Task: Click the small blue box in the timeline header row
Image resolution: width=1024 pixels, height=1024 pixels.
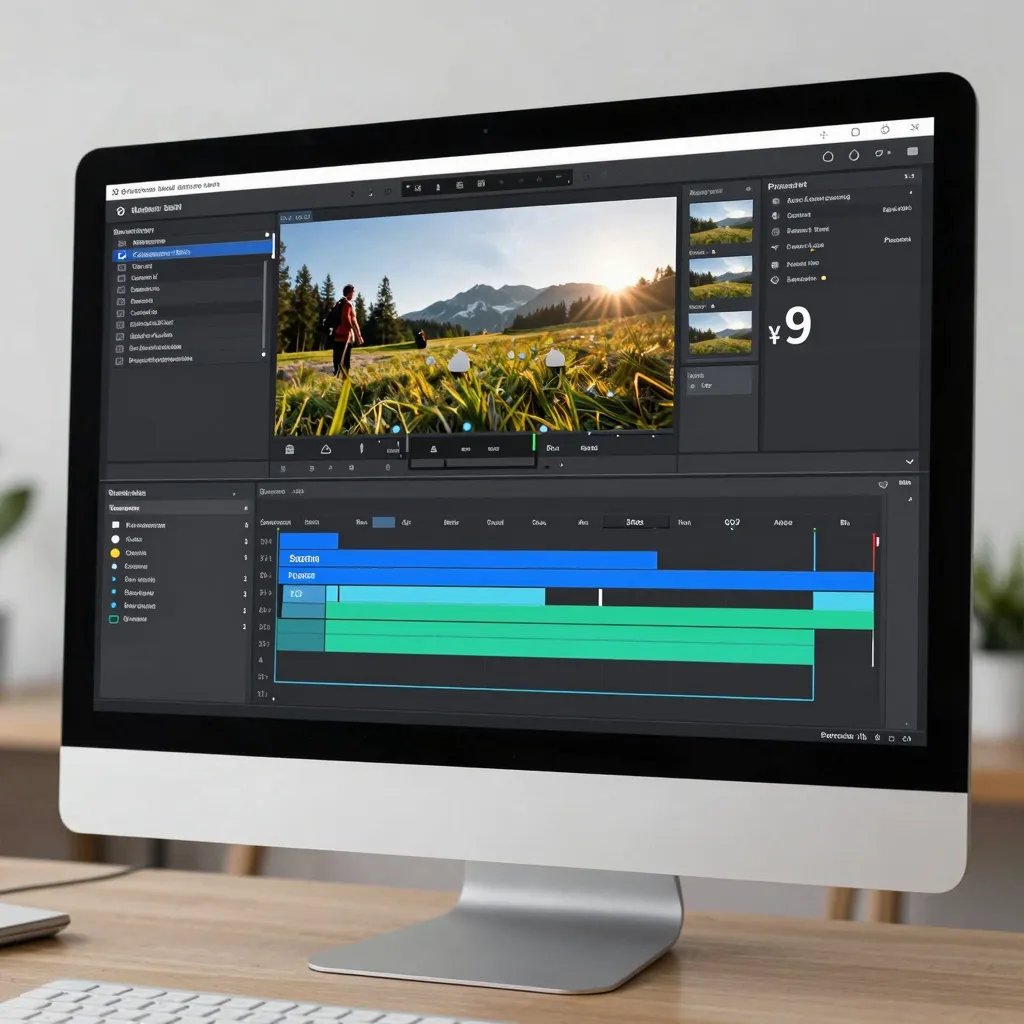Action: point(383,522)
